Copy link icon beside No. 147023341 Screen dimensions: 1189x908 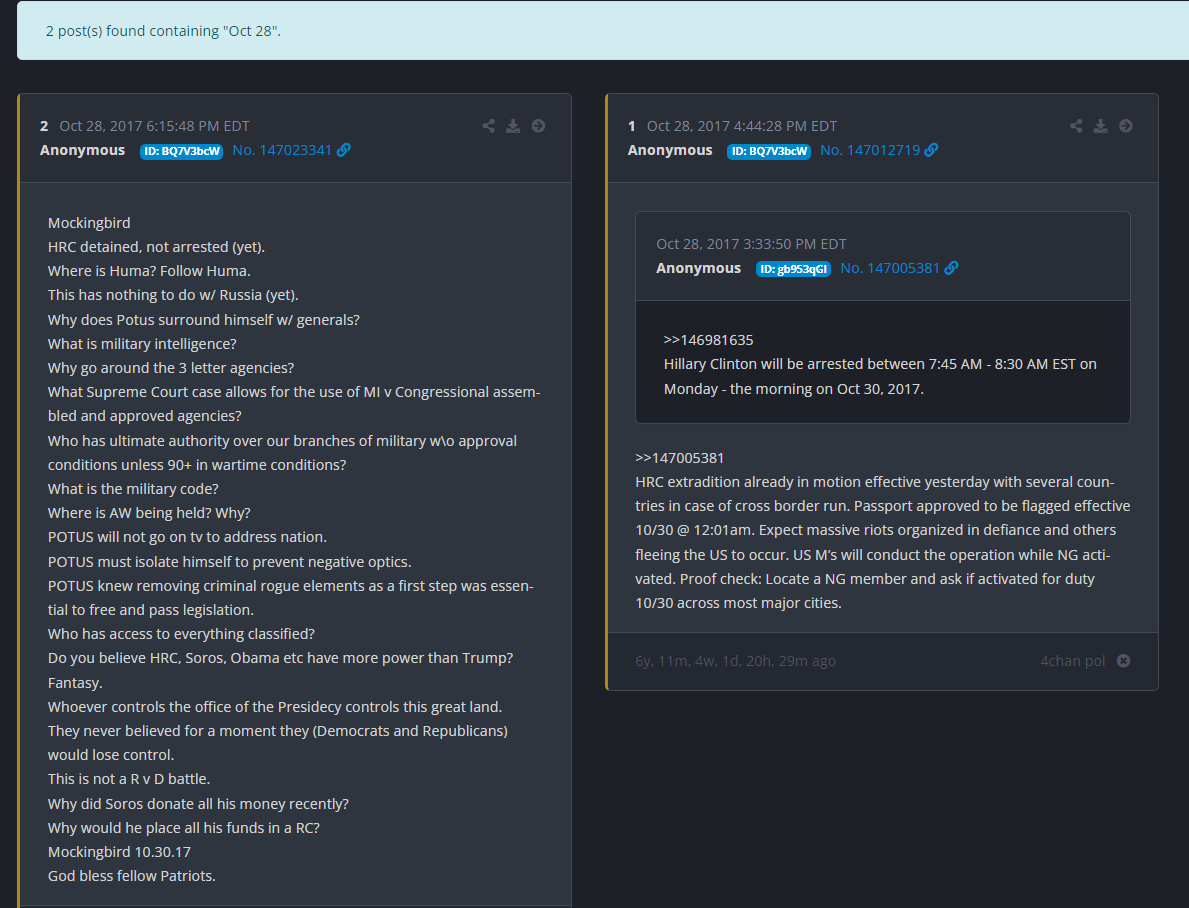click(344, 150)
